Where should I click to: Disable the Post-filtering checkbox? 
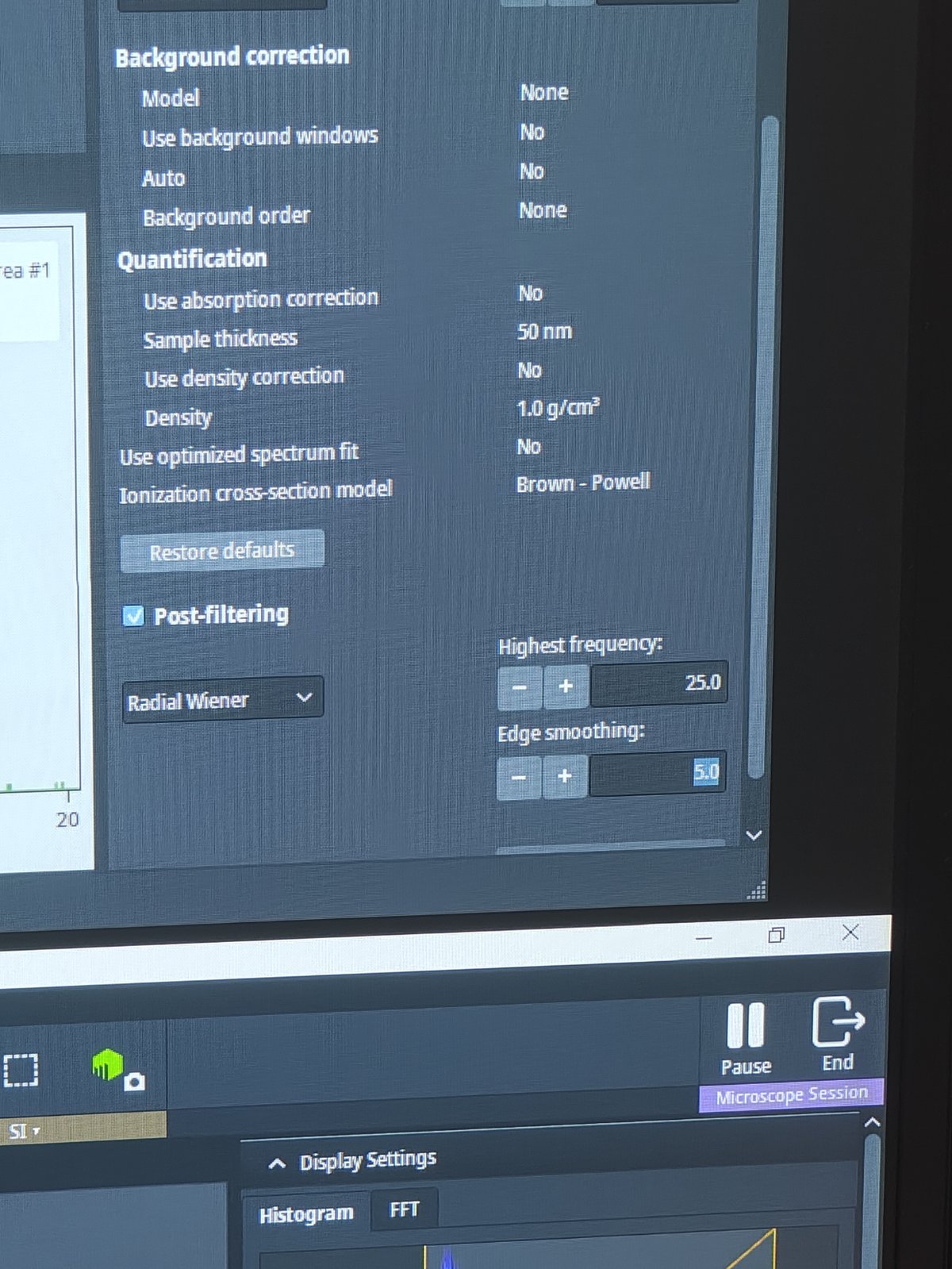(133, 616)
